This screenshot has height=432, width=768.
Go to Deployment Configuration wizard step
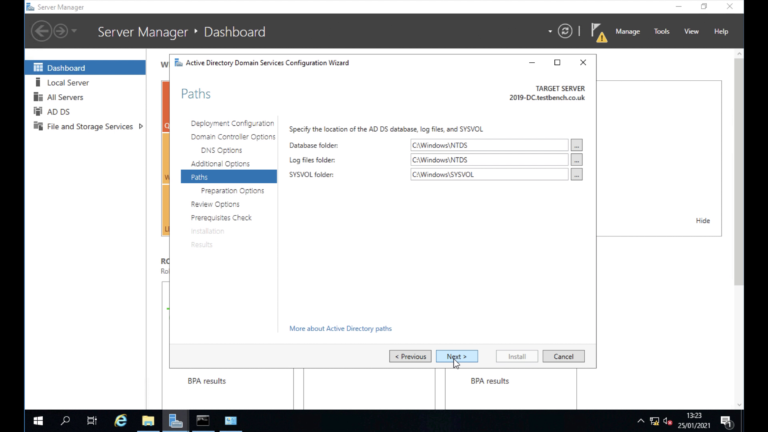[232, 123]
